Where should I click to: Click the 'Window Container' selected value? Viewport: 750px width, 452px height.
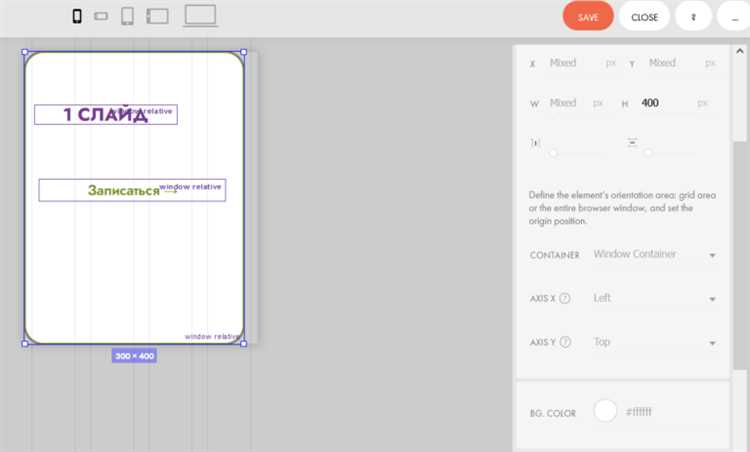tap(635, 254)
